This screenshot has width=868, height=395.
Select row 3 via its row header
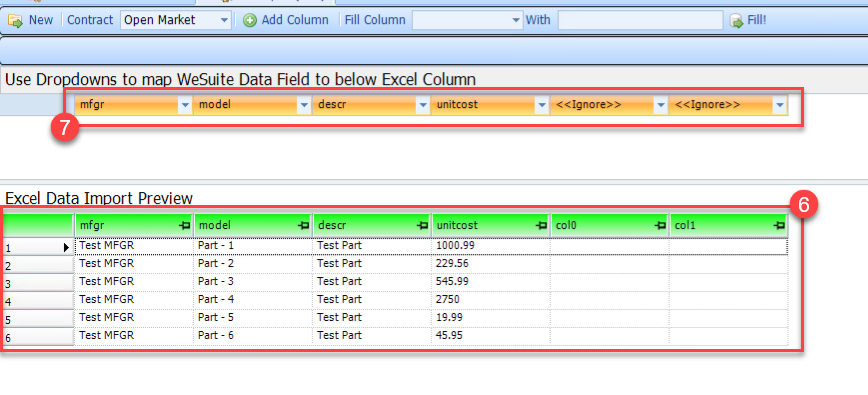point(38,283)
